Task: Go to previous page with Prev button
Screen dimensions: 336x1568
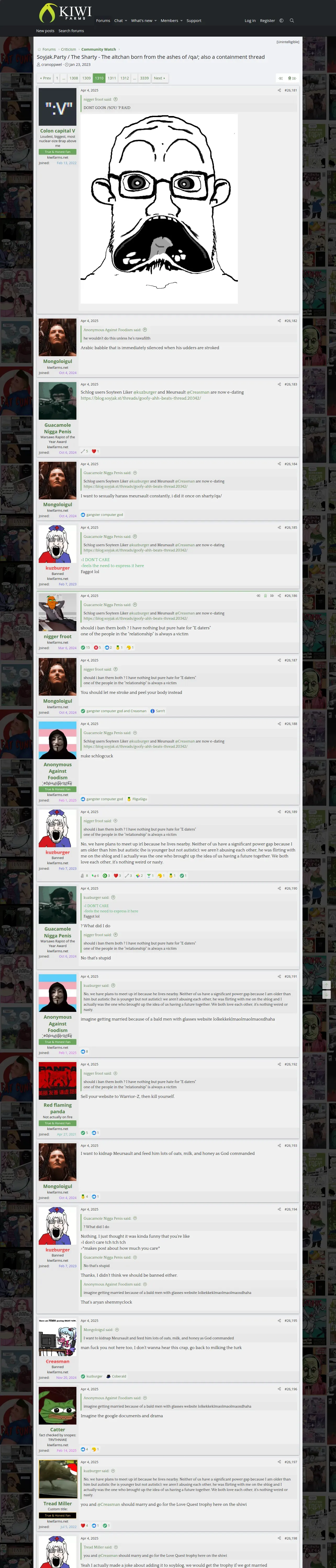Action: [x=46, y=78]
